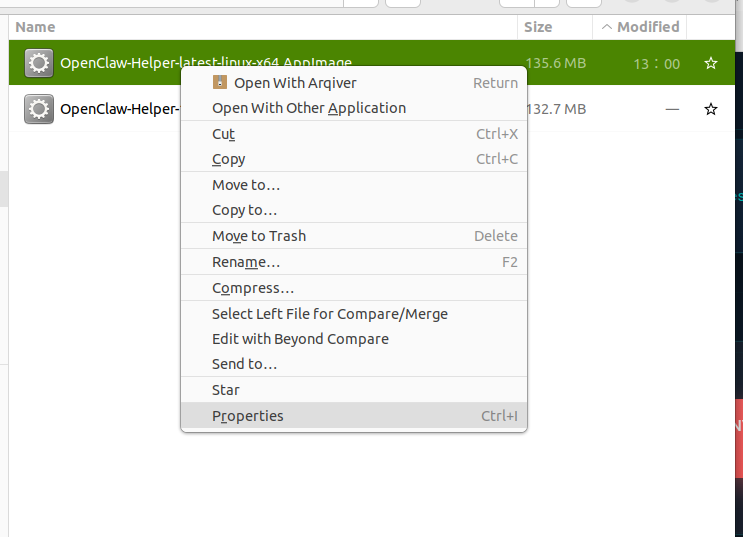Viewport: 743px width, 537px height.
Task: Cut the selected file via context menu
Action: coord(224,134)
